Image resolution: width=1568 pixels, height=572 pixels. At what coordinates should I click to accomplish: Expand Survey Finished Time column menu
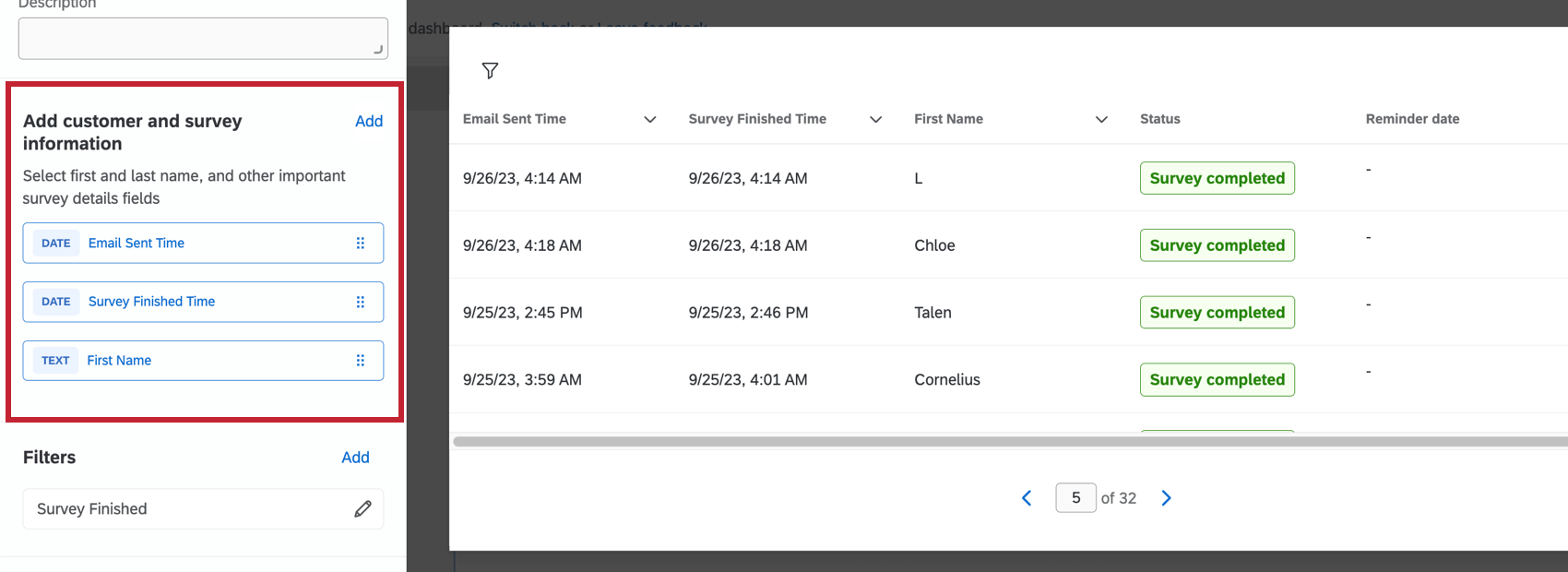coord(876,119)
